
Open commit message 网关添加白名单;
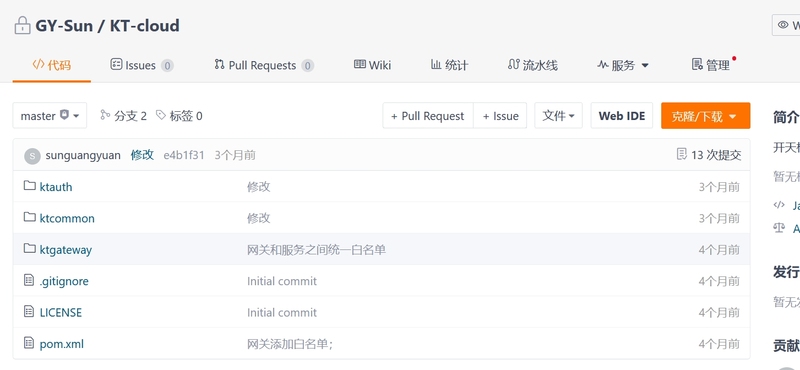pos(290,344)
